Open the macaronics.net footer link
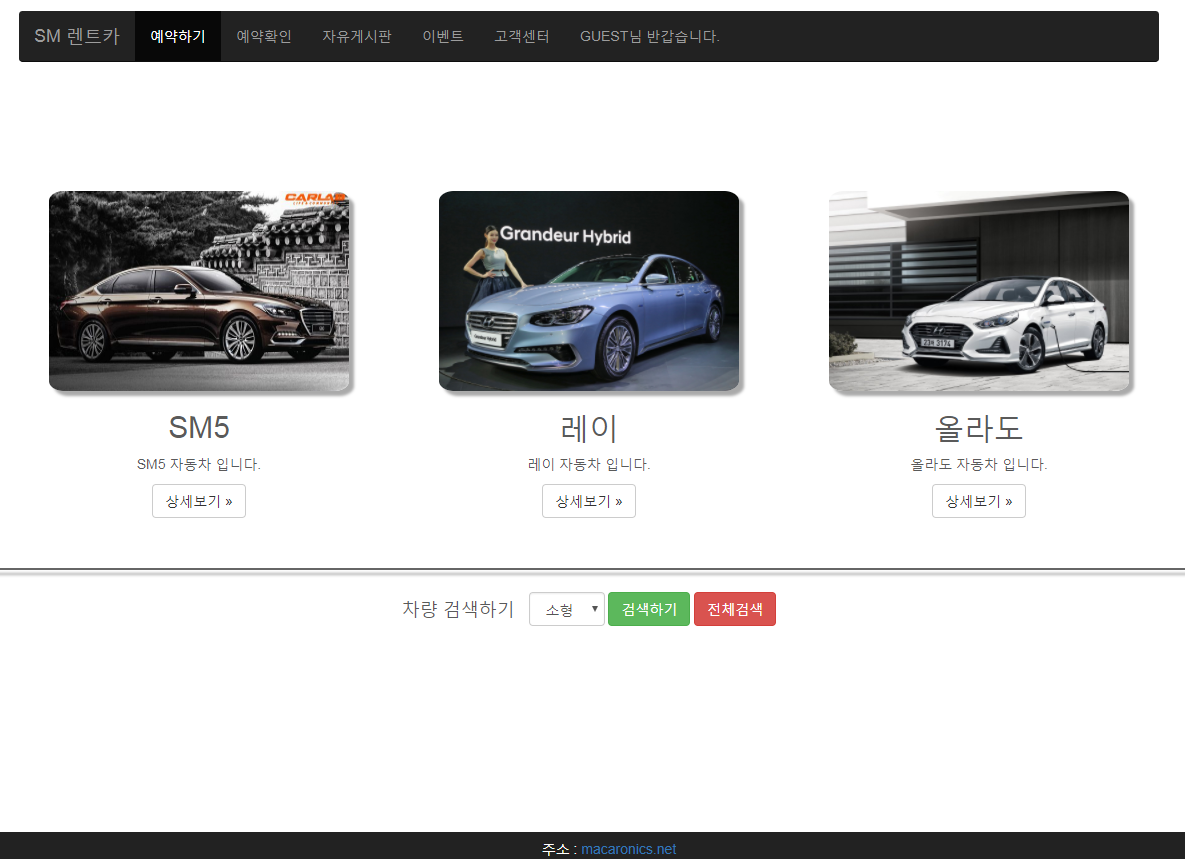This screenshot has width=1185, height=859. [629, 849]
